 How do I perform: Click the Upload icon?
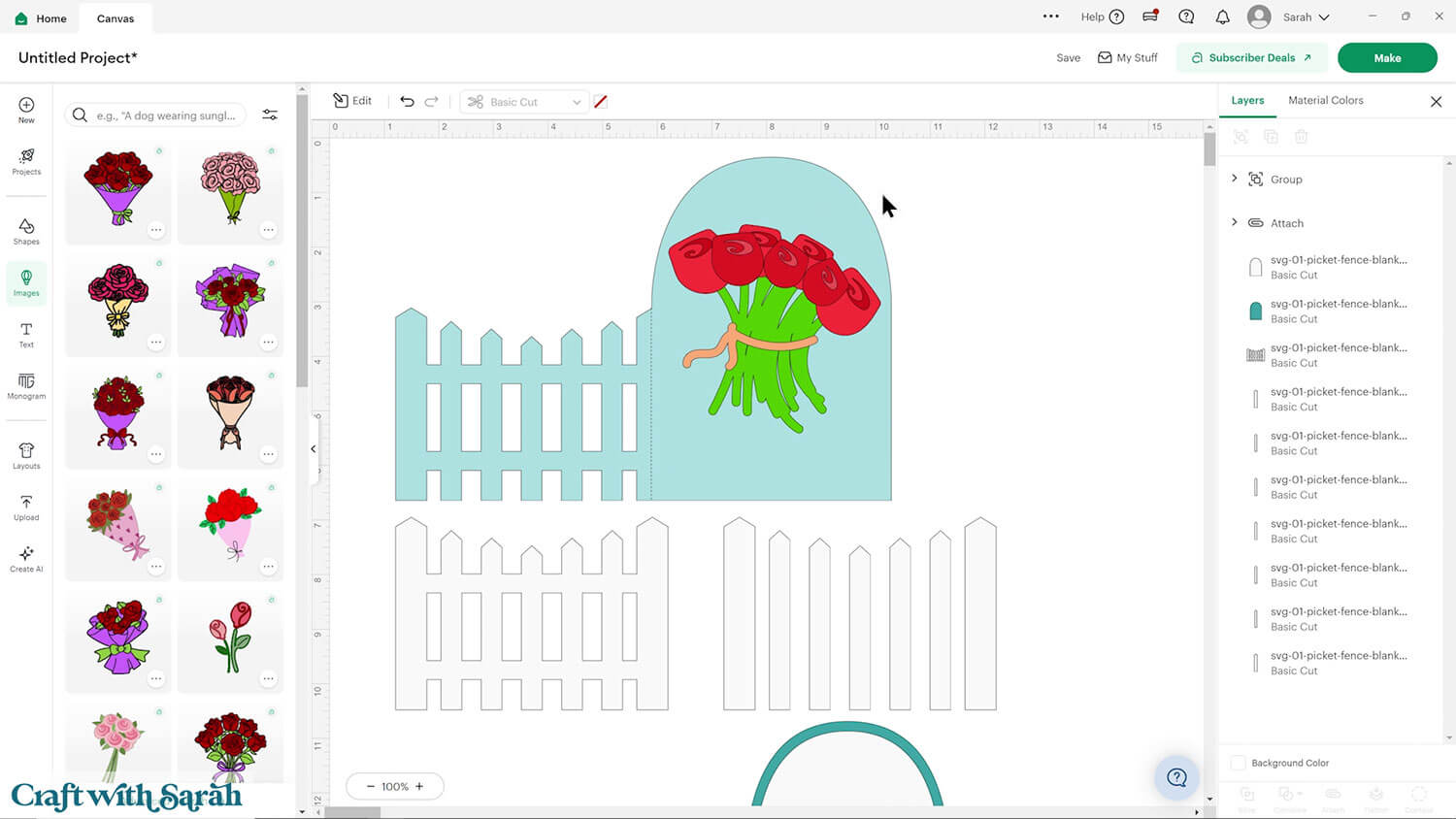(26, 508)
